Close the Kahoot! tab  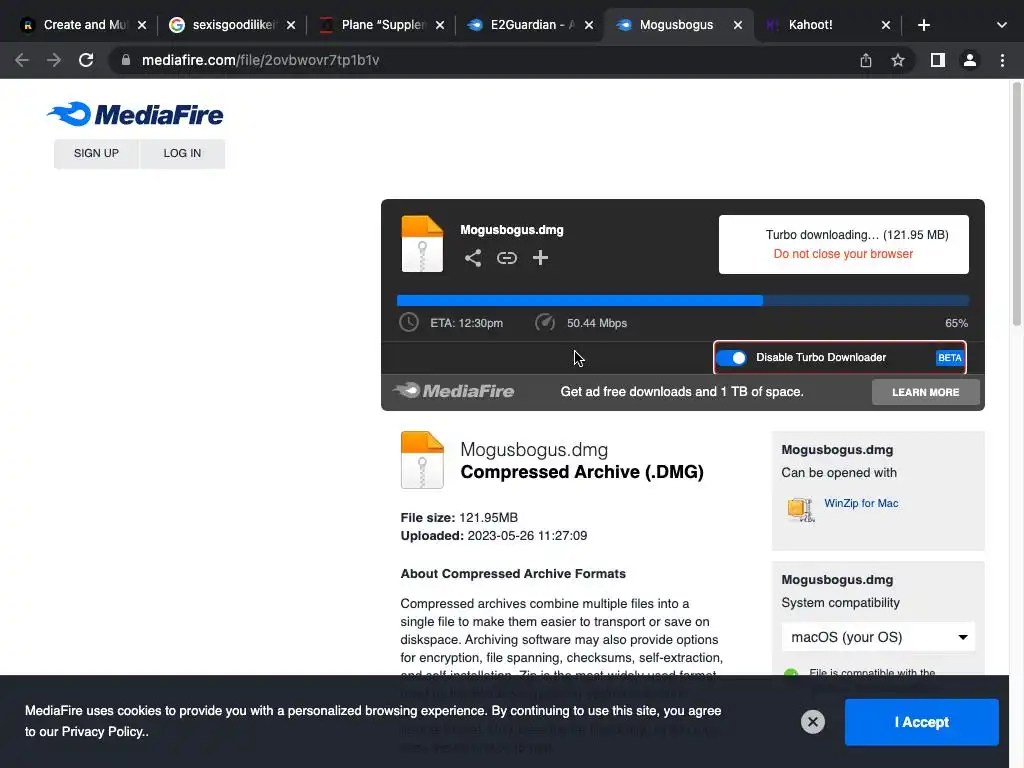(x=886, y=25)
